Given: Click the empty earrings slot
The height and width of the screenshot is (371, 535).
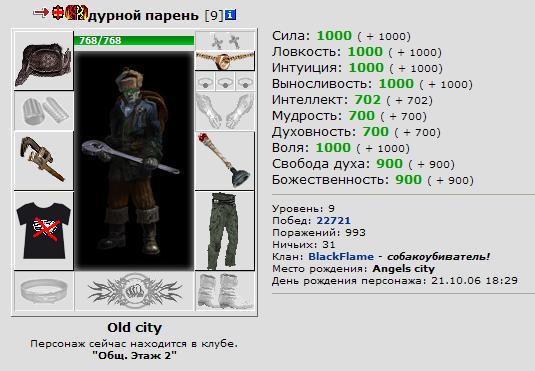Looking at the screenshot, I should 225,41.
